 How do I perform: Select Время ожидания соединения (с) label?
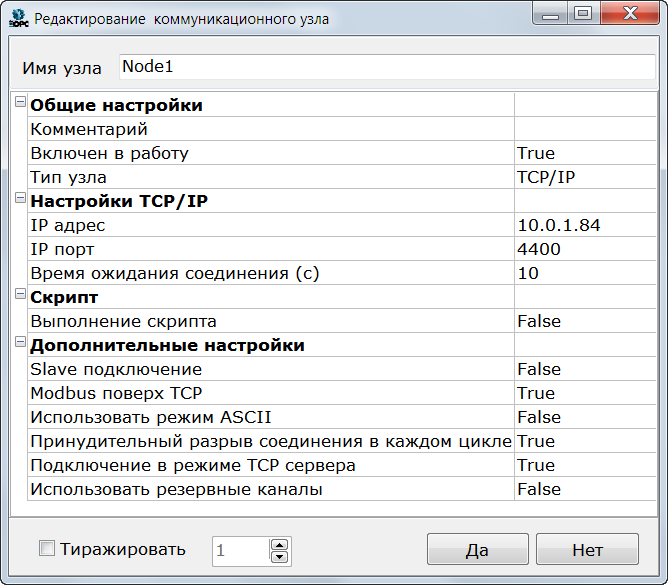(x=175, y=273)
